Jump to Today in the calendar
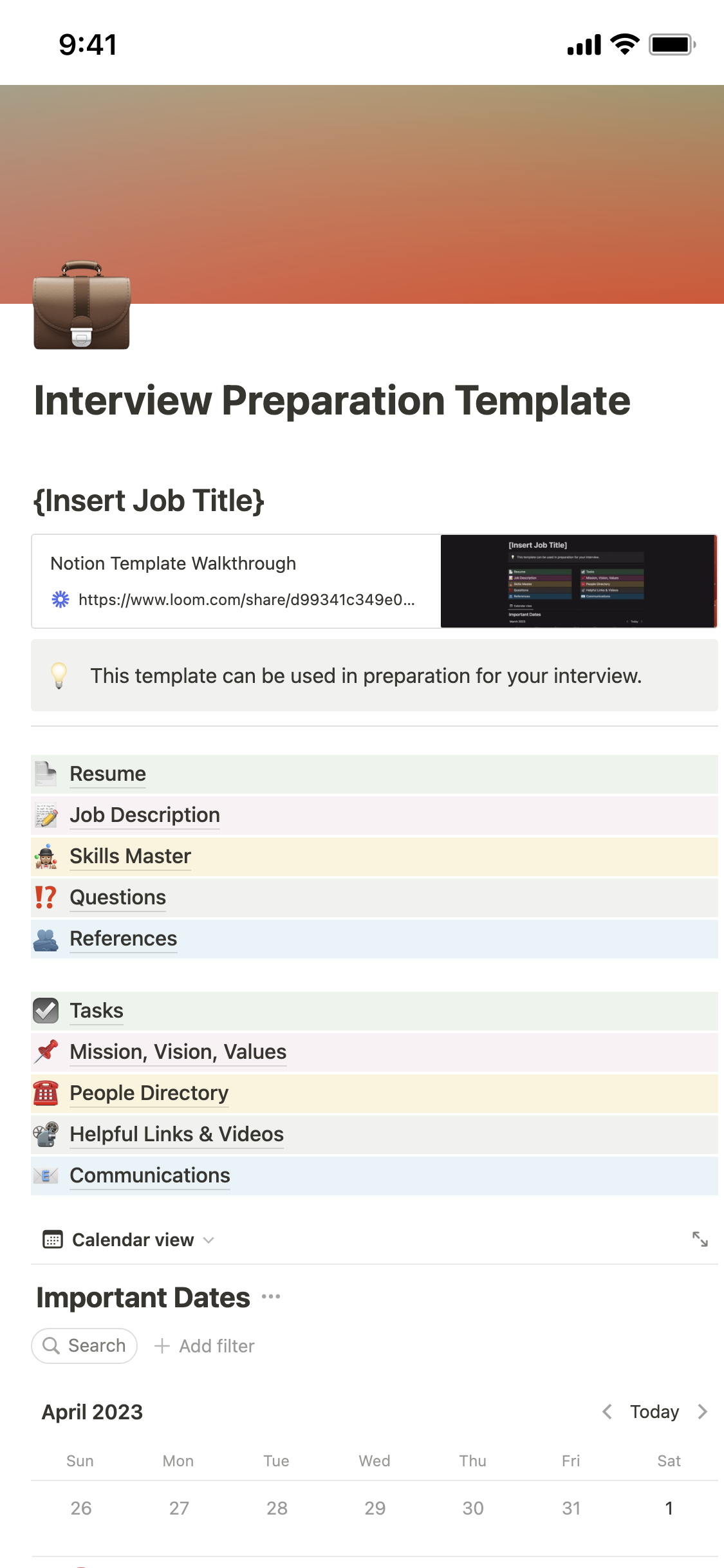 (654, 1412)
